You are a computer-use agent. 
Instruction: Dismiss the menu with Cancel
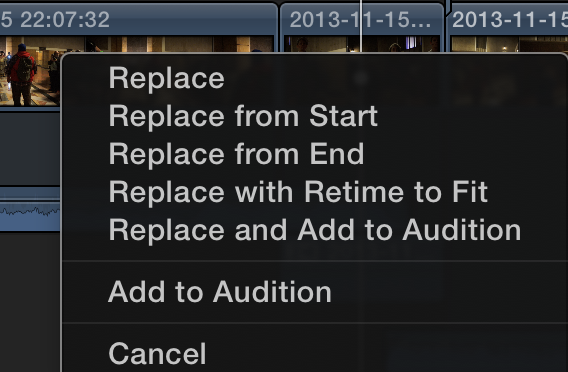pos(157,354)
